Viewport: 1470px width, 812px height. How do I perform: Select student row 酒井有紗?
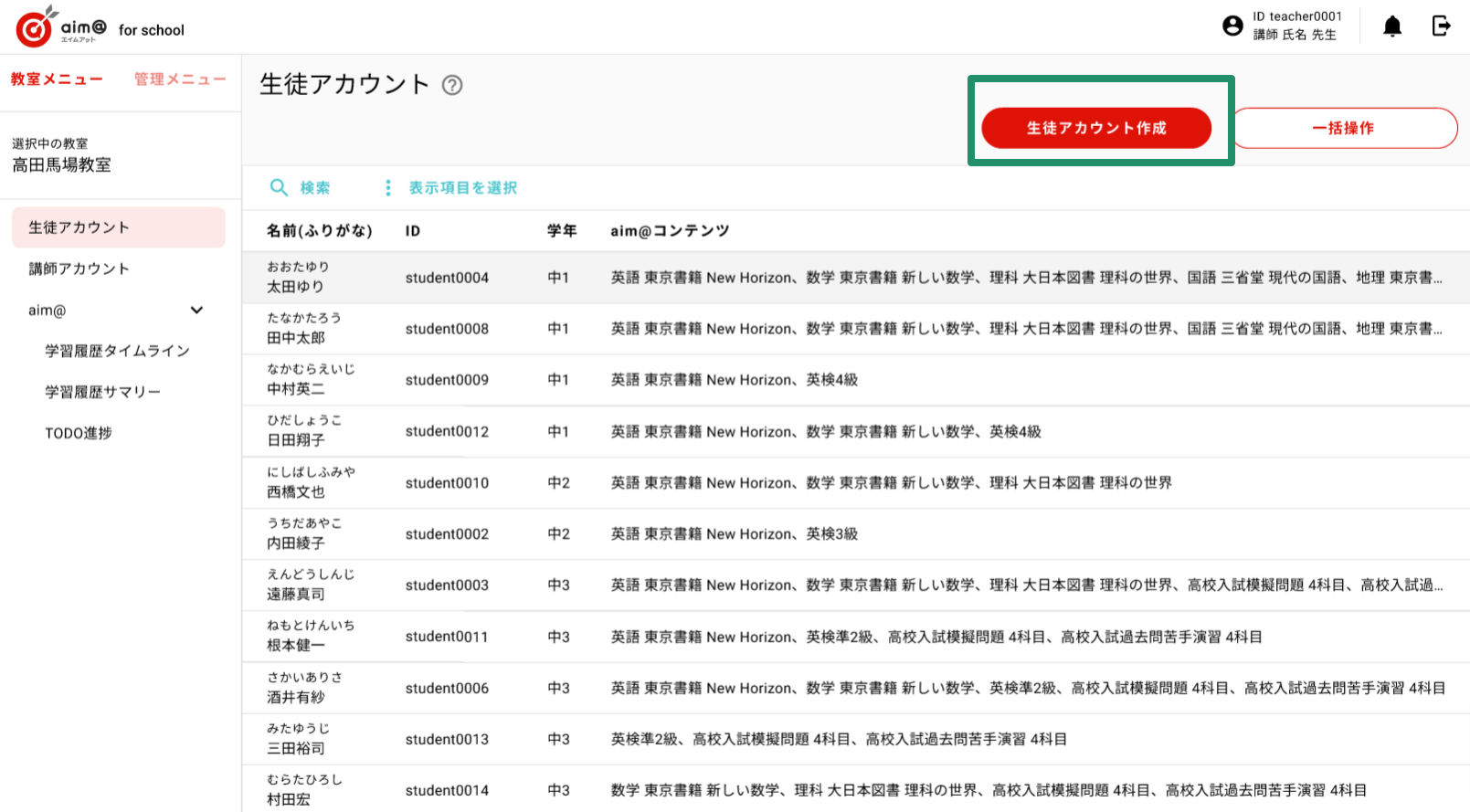point(856,688)
